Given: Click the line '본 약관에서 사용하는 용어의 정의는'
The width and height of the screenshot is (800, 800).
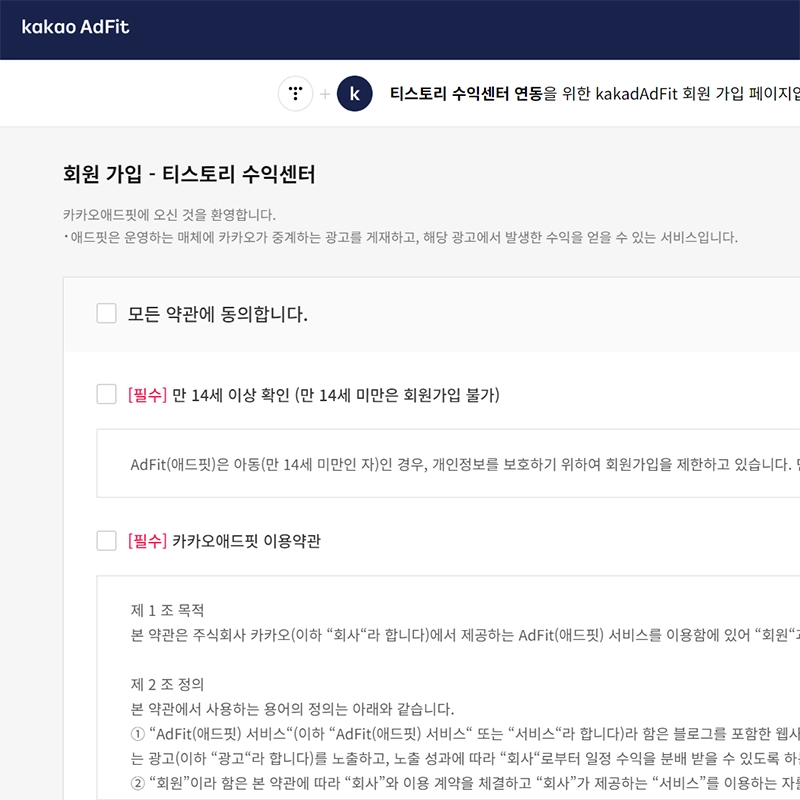Looking at the screenshot, I should tap(292, 709).
